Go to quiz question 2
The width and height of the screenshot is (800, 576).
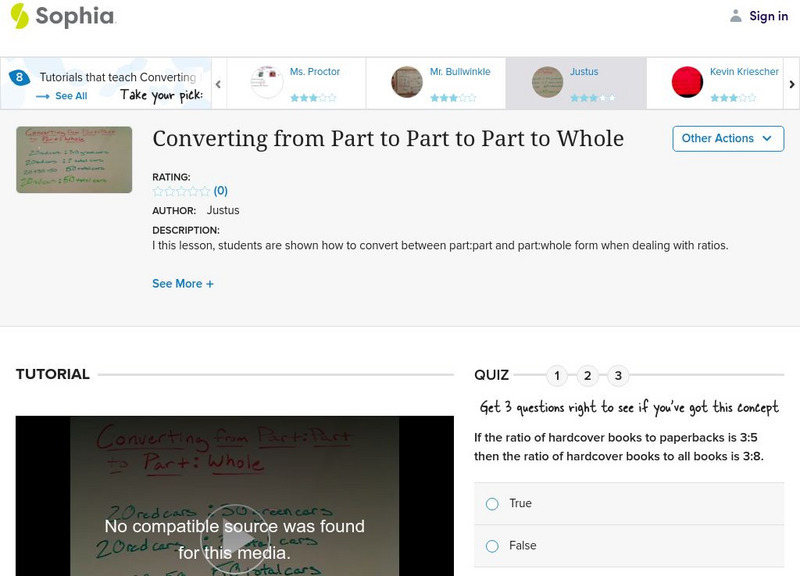[x=588, y=376]
